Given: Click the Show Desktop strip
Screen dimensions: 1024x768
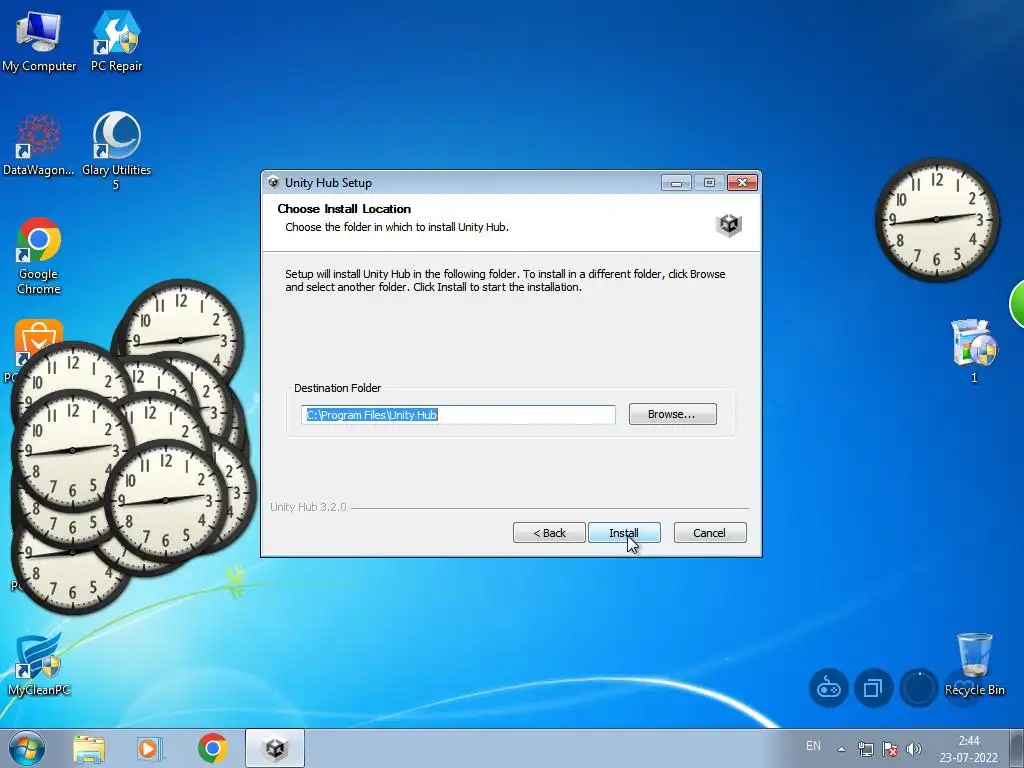Looking at the screenshot, I should tap(1017, 748).
